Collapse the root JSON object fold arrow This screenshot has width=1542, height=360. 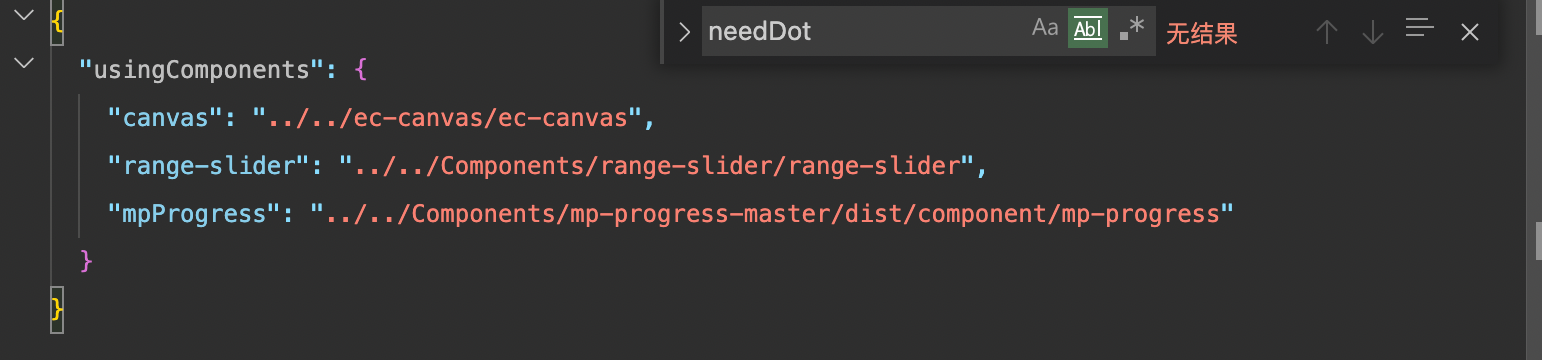click(24, 16)
